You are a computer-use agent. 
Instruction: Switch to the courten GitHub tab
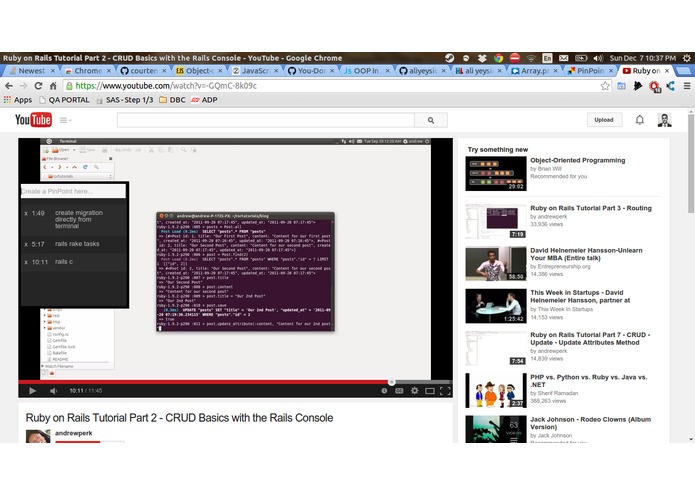tap(143, 71)
